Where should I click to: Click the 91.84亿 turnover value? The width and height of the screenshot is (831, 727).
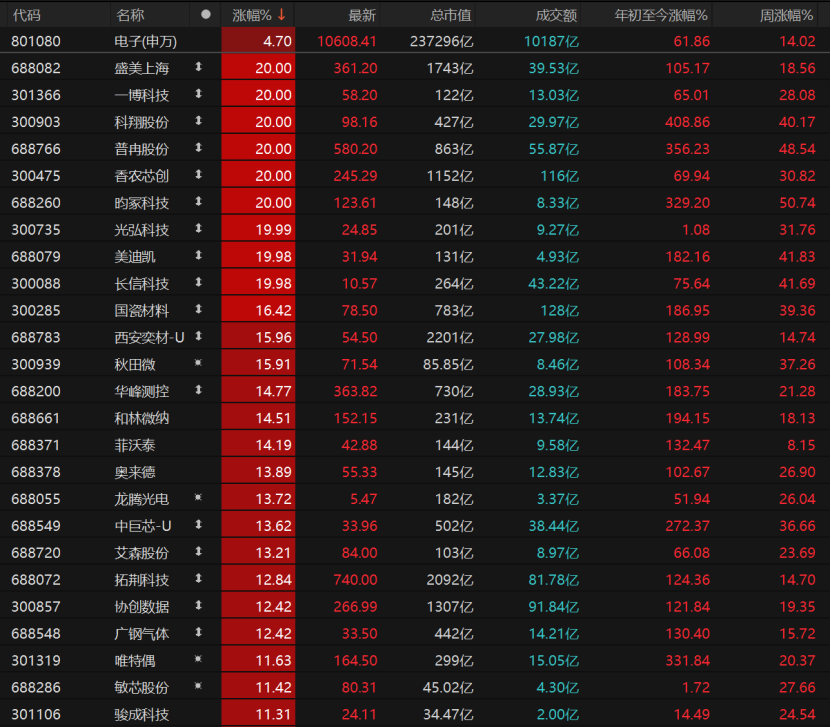coord(554,607)
